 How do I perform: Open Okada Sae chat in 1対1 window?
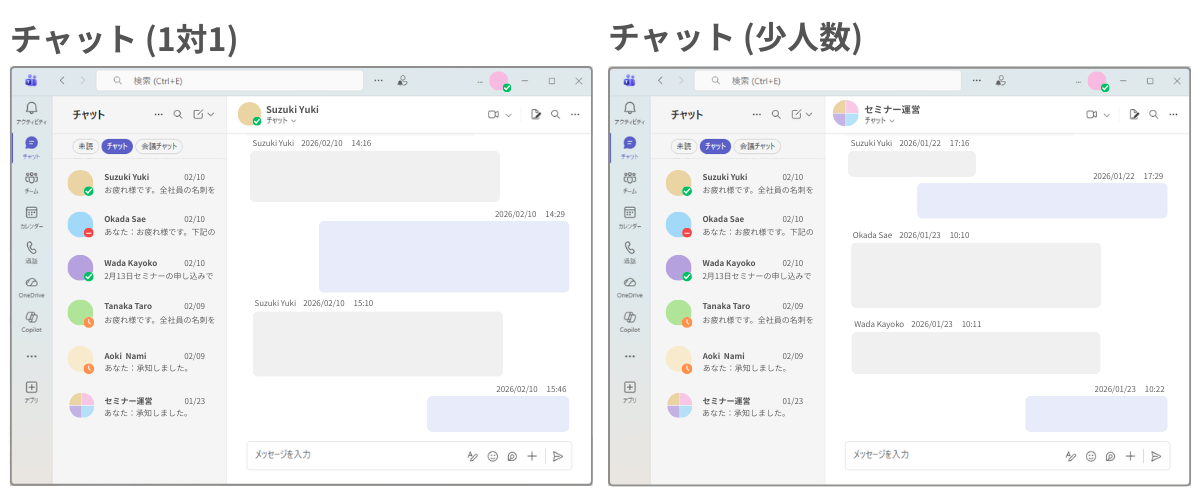(x=139, y=225)
